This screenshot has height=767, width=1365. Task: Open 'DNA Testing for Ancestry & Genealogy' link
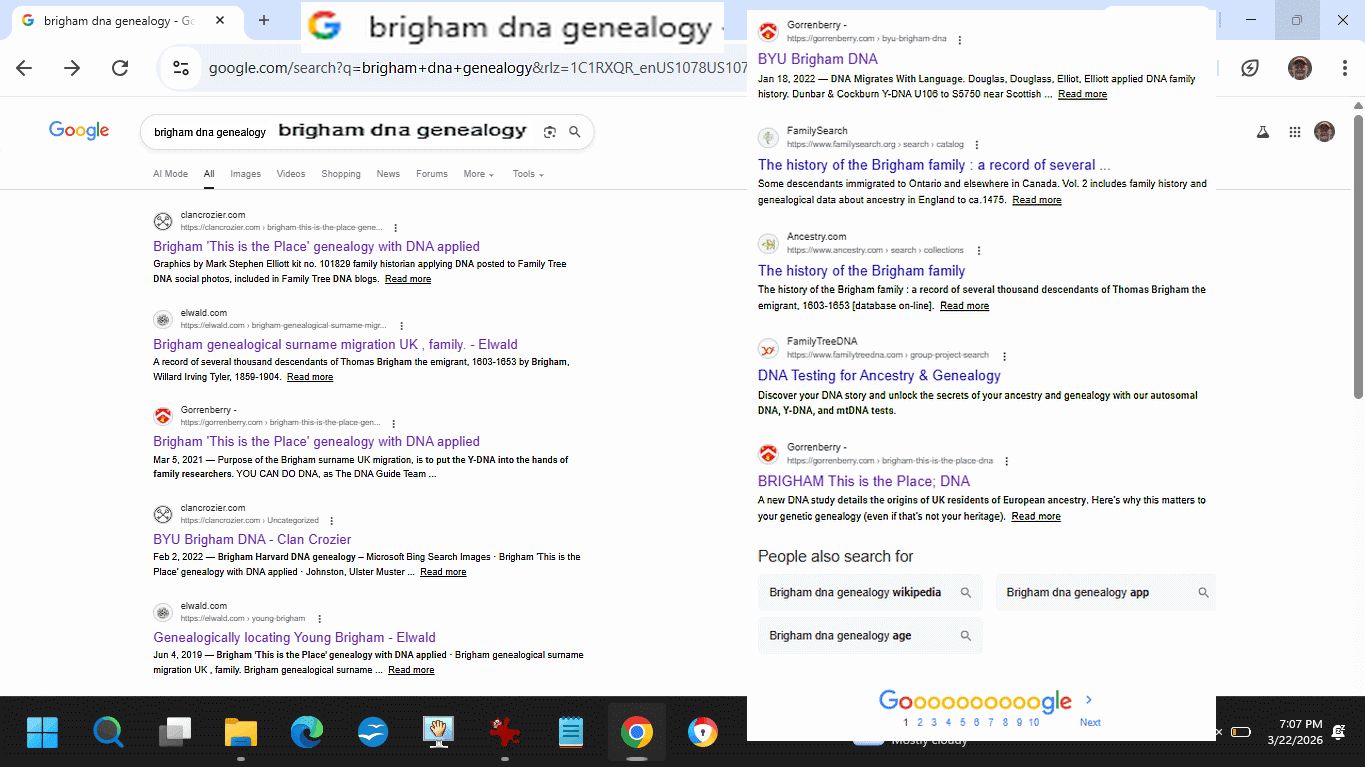pos(879,376)
